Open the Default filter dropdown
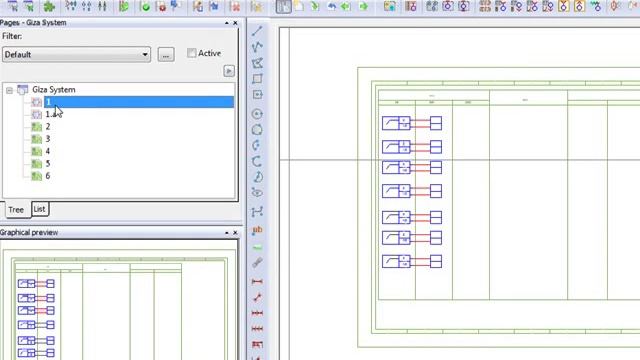This screenshot has height=360, width=640. 76,55
